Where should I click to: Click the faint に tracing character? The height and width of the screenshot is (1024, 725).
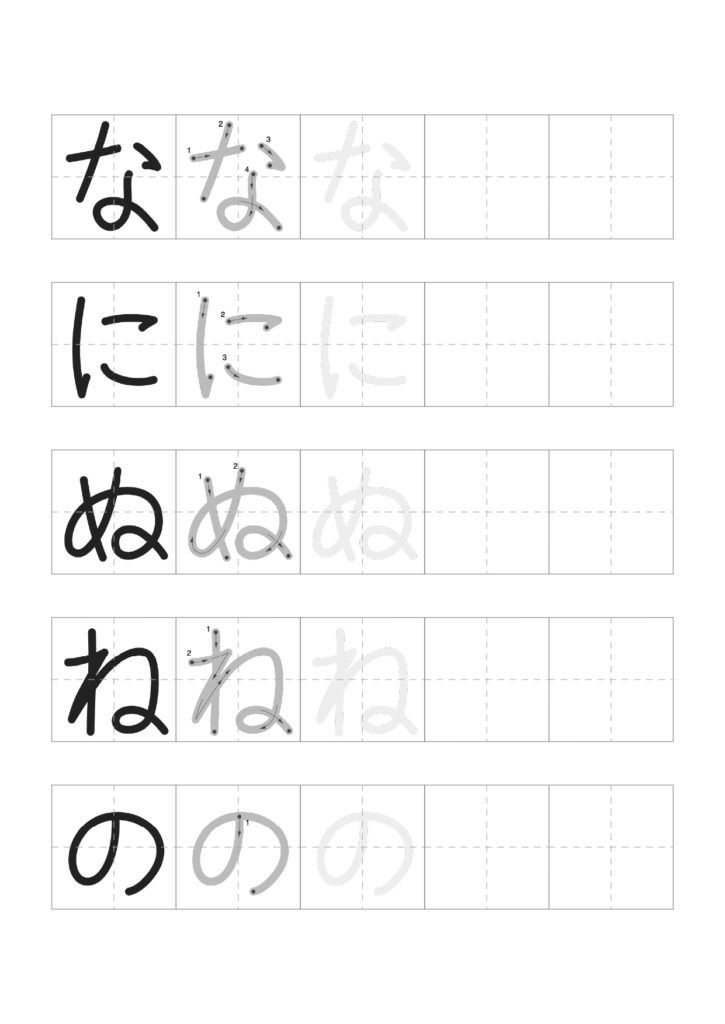363,345
